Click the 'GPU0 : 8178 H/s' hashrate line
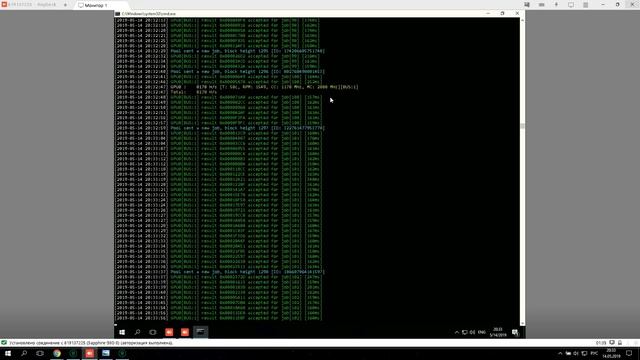This screenshot has width=640, height=360. pyautogui.click(x=264, y=87)
